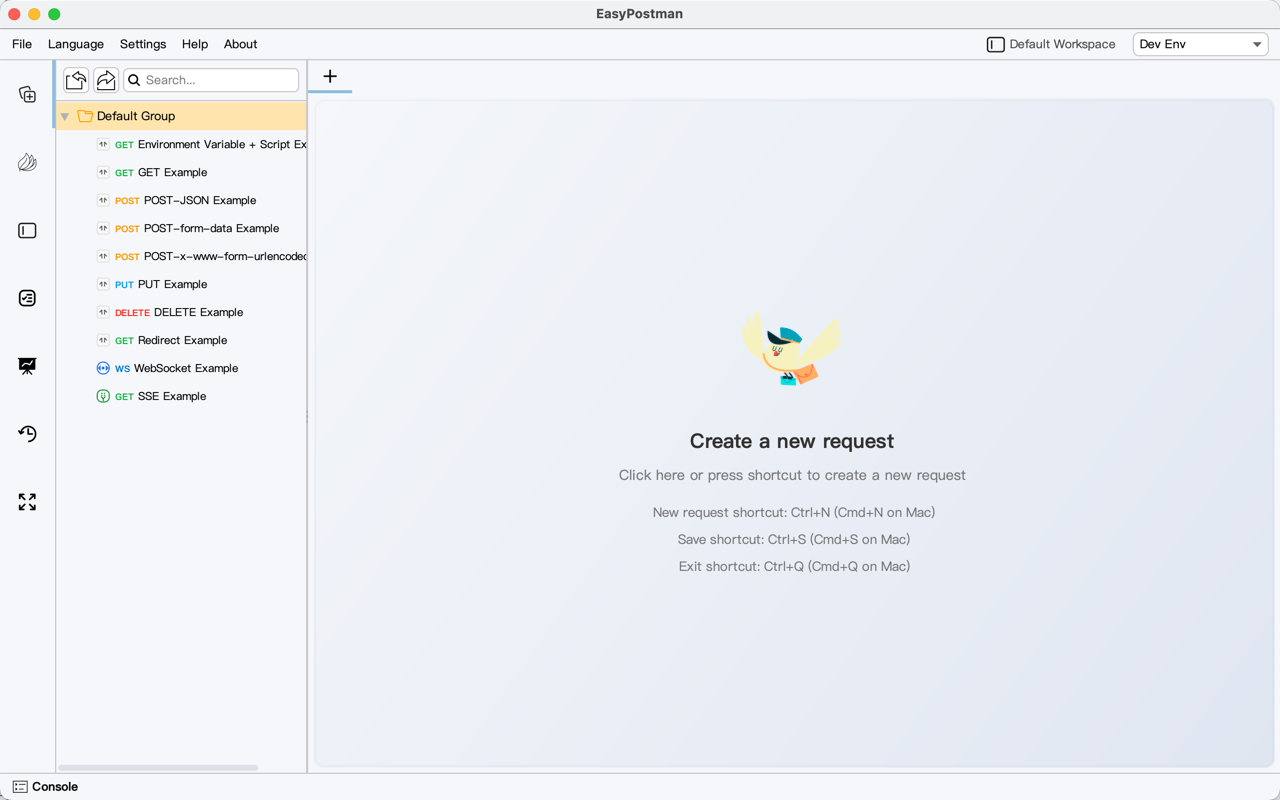Focus the collections Search field
Viewport: 1280px width, 800px height.
pyautogui.click(x=211, y=80)
